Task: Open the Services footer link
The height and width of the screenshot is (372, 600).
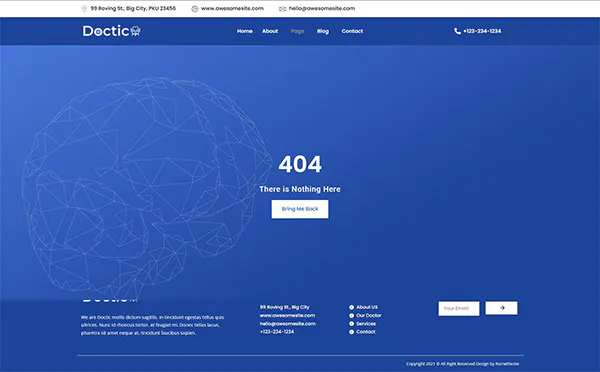Action: coord(366,324)
